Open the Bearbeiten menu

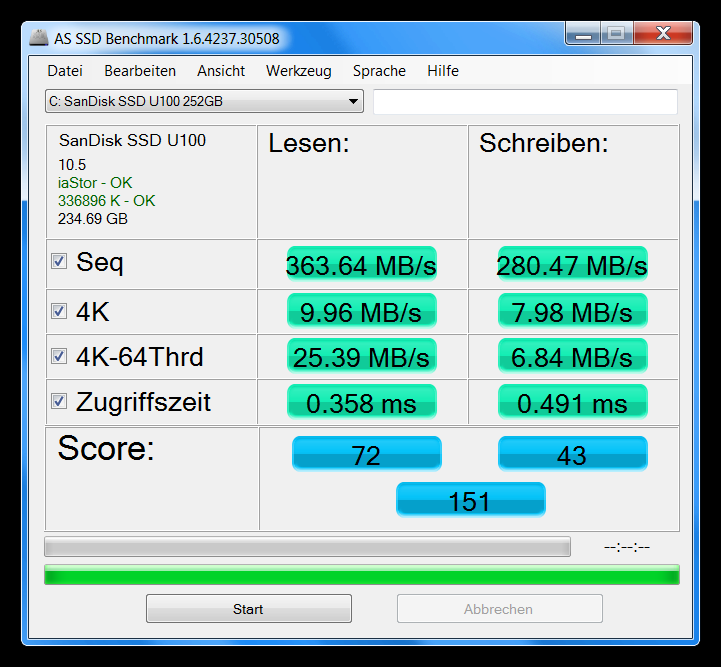point(140,71)
